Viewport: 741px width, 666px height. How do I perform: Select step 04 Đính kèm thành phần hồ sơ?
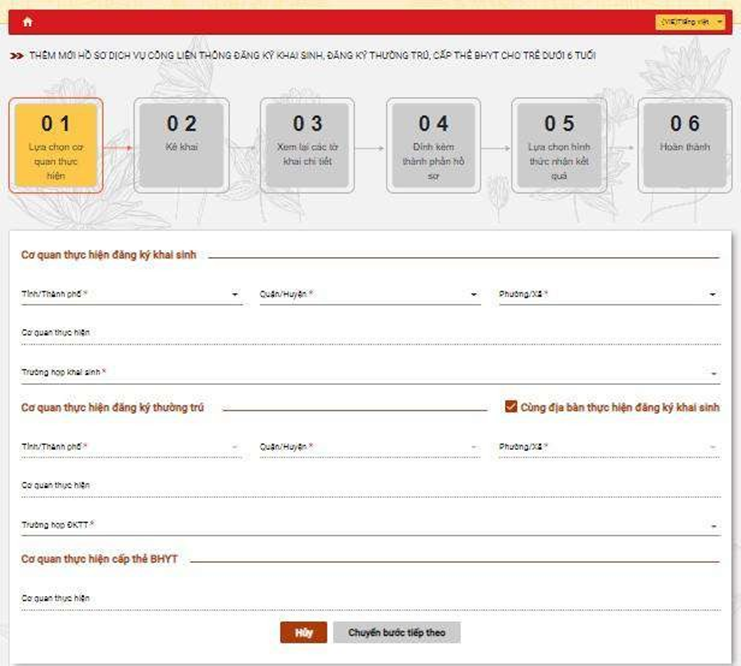(x=433, y=145)
